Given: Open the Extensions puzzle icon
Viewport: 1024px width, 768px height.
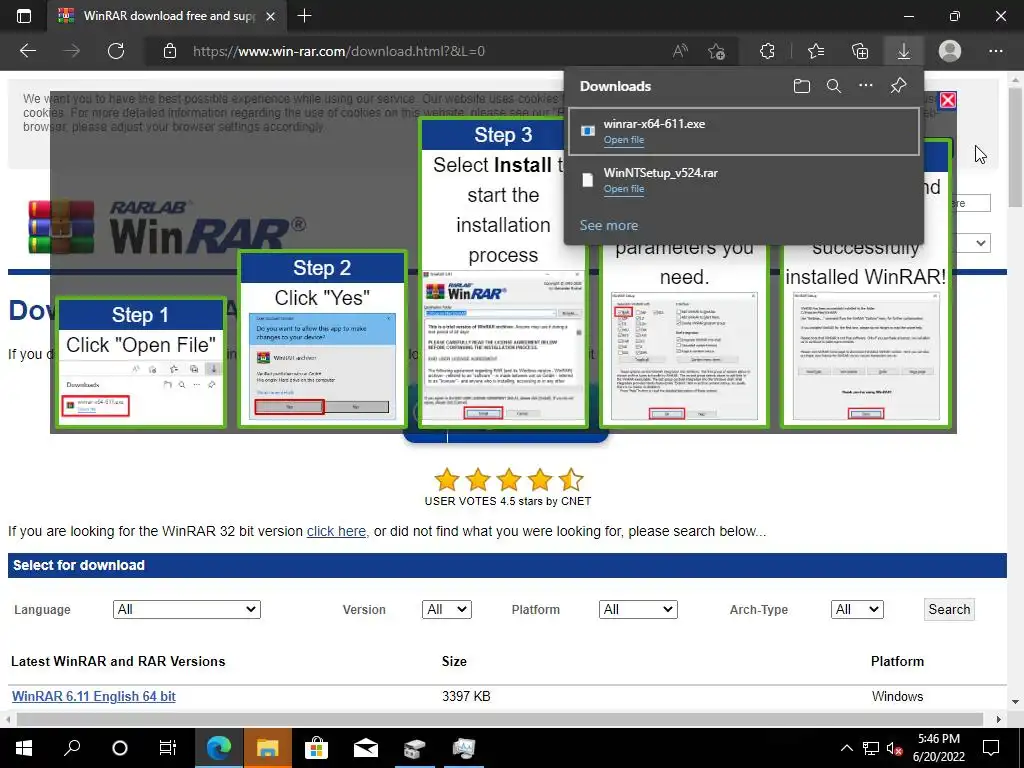Looking at the screenshot, I should [x=767, y=51].
